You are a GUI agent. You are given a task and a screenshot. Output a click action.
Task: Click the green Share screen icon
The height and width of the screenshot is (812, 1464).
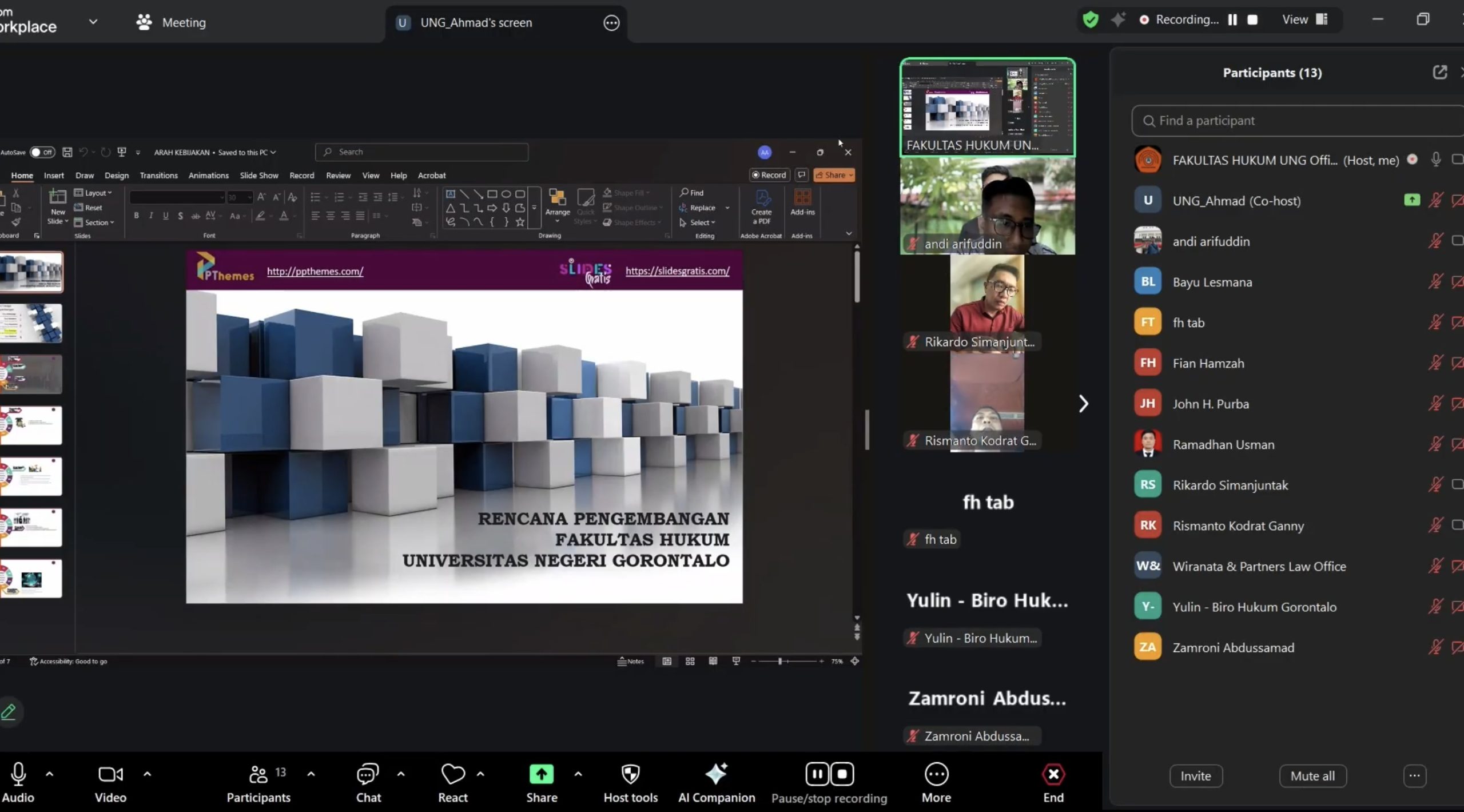point(541,775)
